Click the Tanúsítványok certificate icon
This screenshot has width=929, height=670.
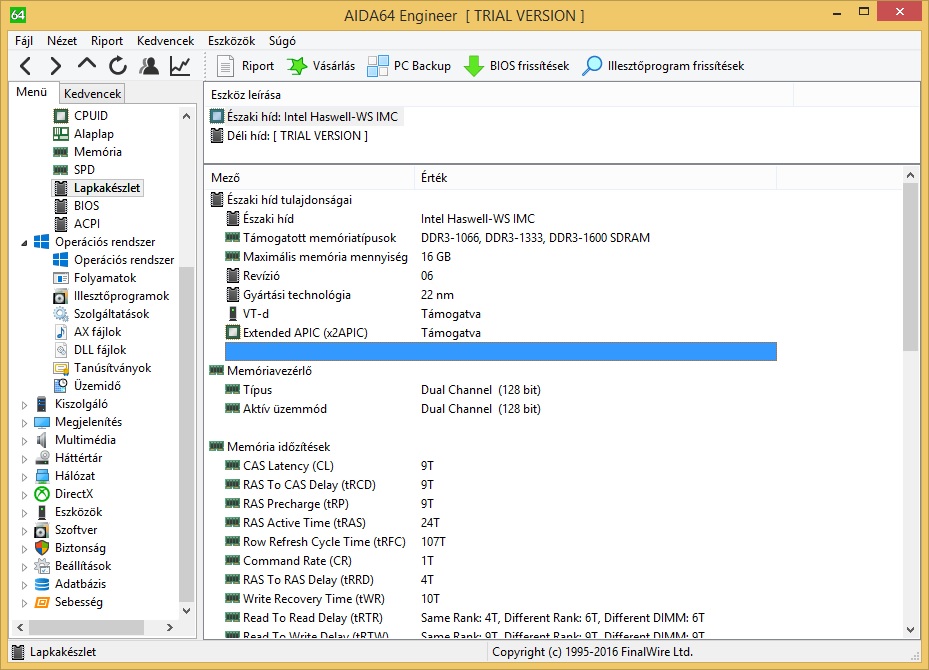[60, 368]
